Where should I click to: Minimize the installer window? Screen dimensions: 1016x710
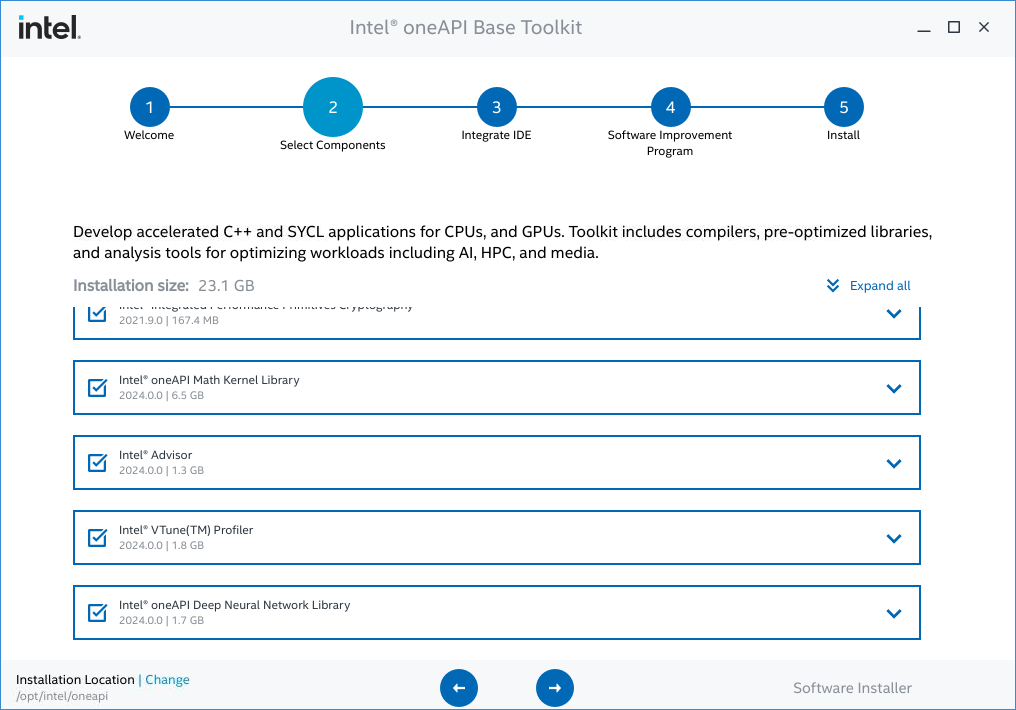[x=924, y=28]
